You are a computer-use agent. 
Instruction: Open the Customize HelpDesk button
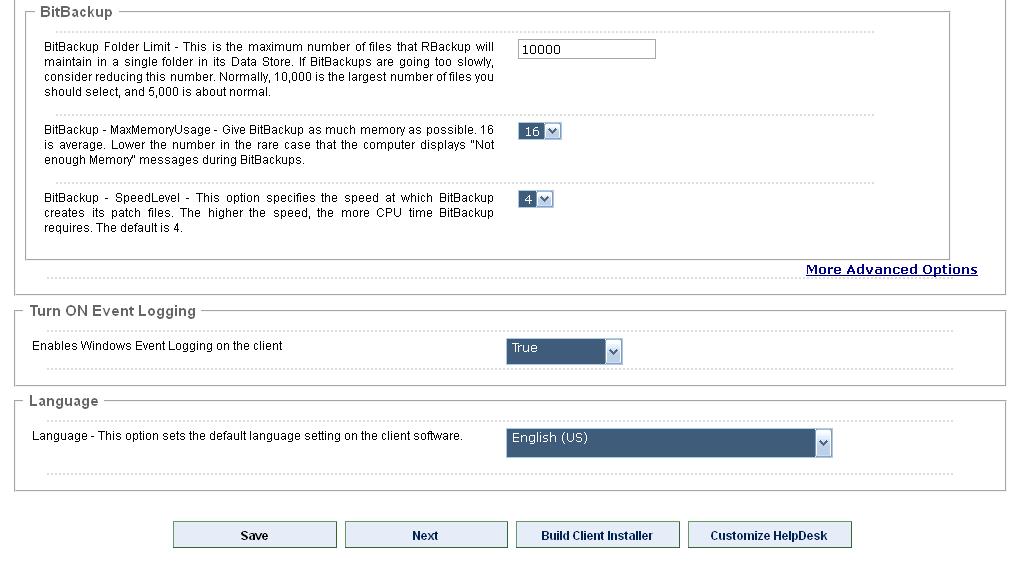(x=769, y=535)
